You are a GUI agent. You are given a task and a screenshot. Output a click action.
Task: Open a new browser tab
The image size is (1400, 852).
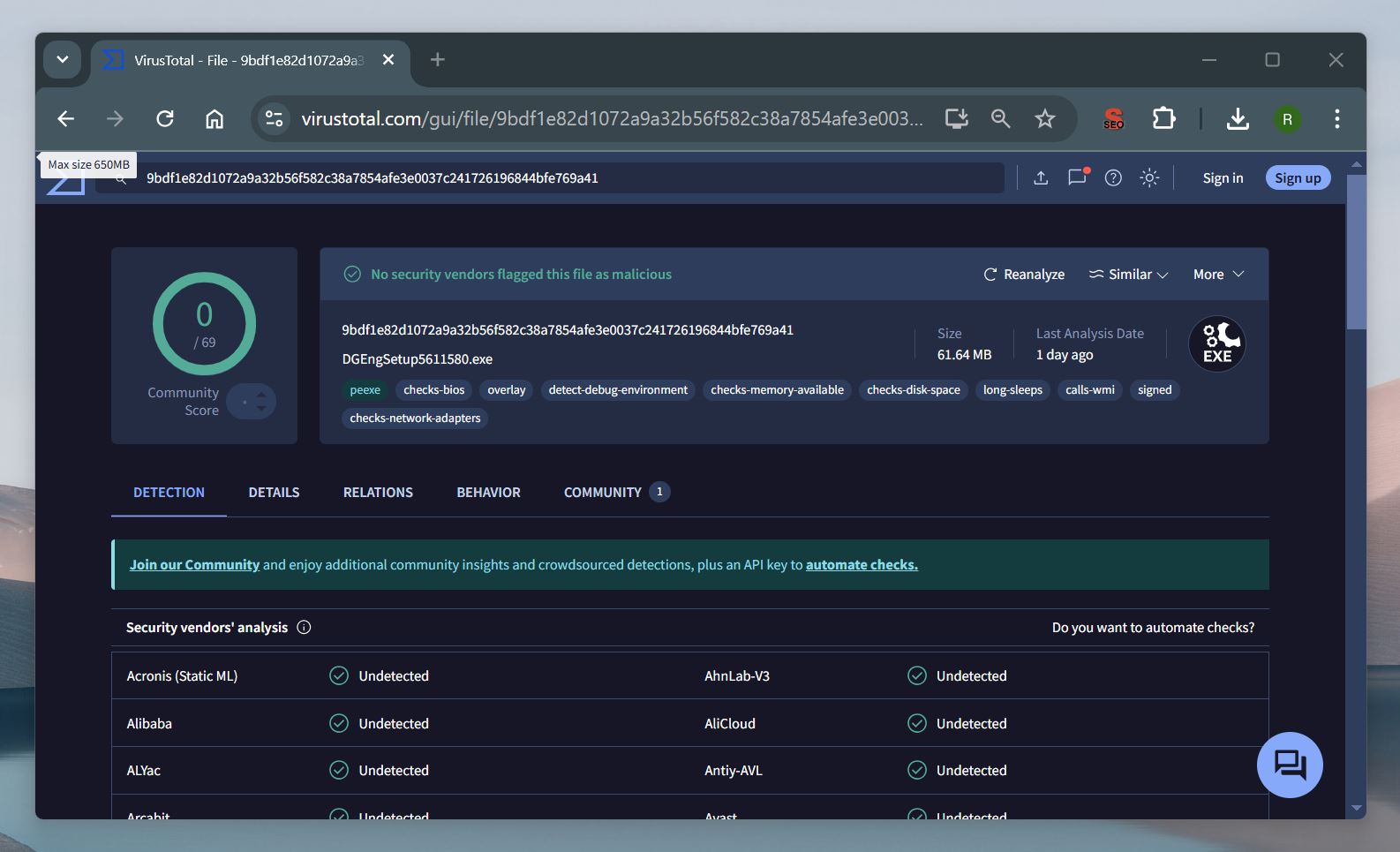437,59
